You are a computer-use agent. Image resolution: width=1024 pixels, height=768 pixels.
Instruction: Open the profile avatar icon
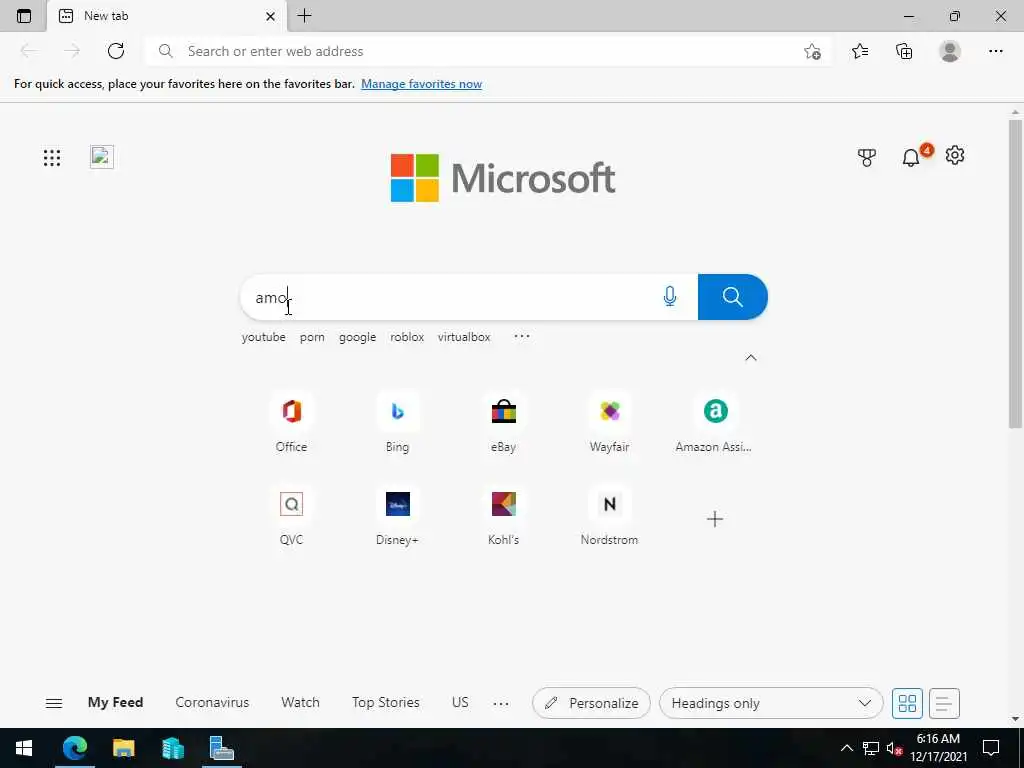(x=950, y=51)
